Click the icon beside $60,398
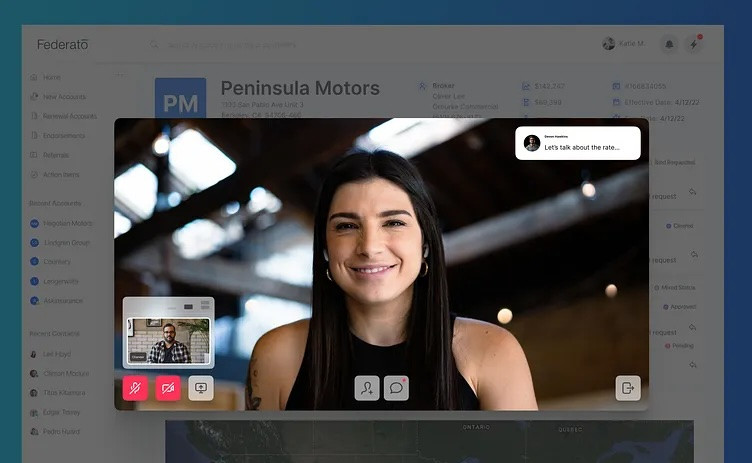 point(526,102)
